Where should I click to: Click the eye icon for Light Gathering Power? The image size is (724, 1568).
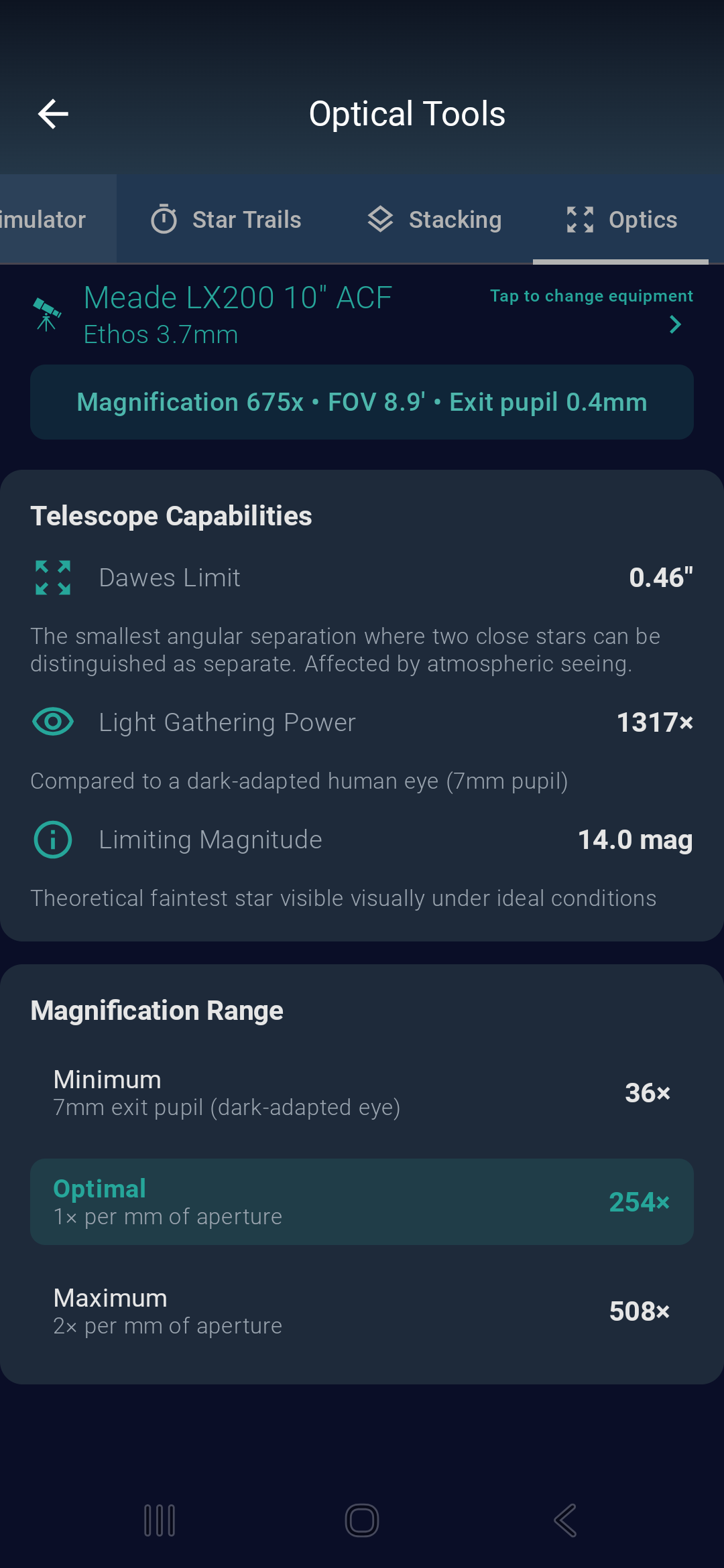[x=52, y=722]
